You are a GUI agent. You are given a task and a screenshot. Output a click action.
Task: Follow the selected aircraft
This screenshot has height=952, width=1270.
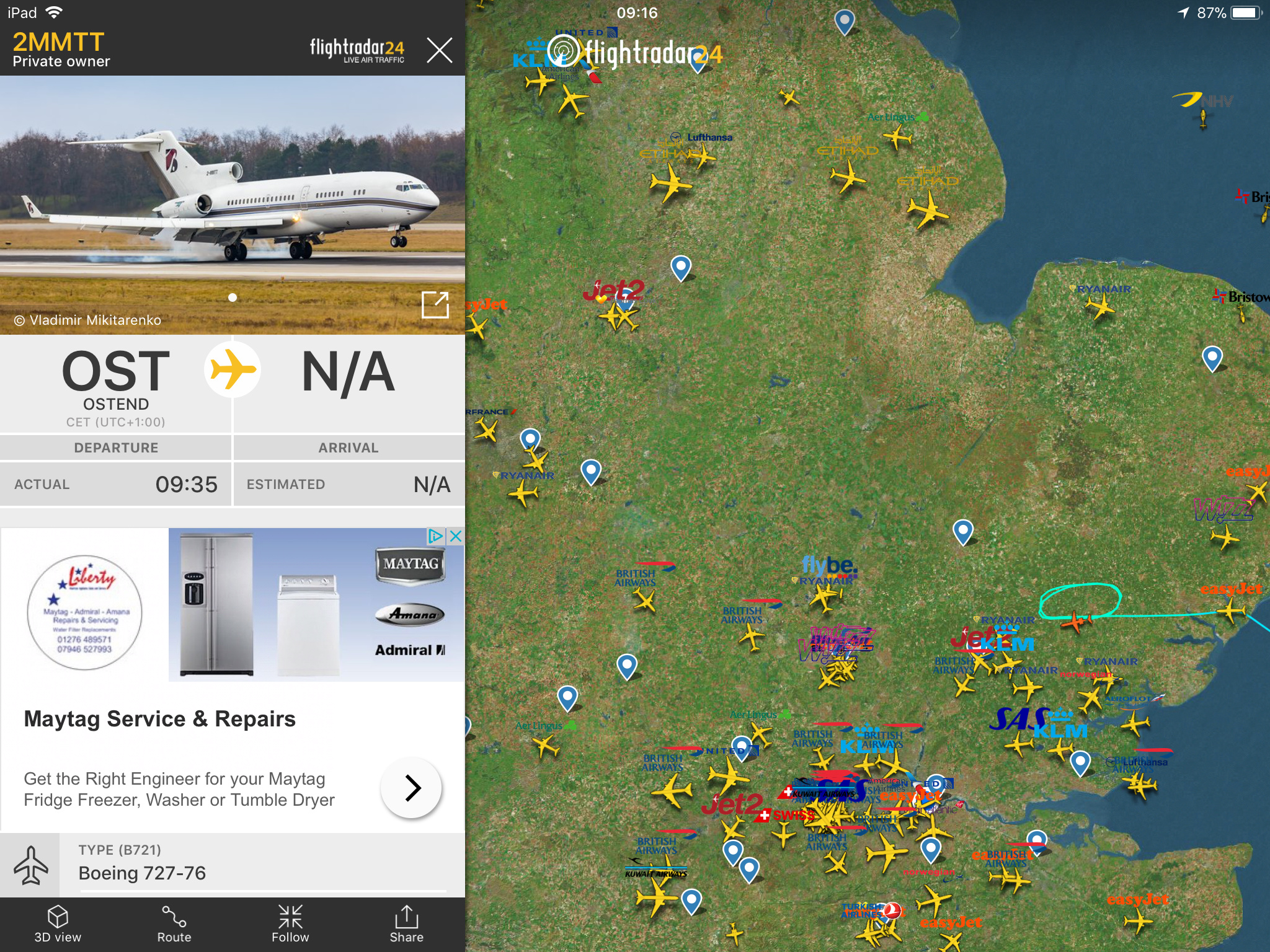[x=290, y=923]
